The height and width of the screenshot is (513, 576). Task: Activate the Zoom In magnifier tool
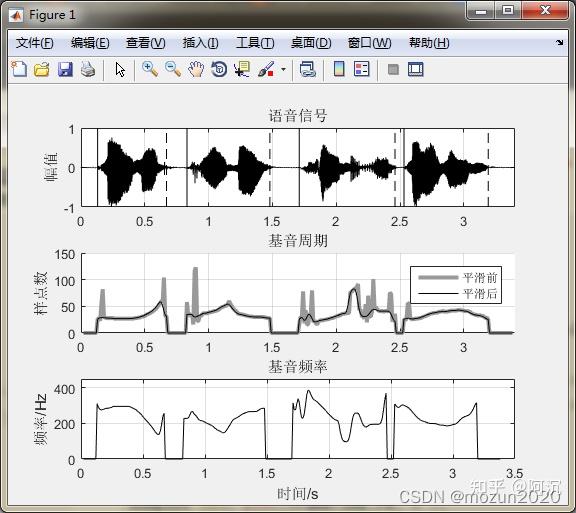tap(150, 69)
